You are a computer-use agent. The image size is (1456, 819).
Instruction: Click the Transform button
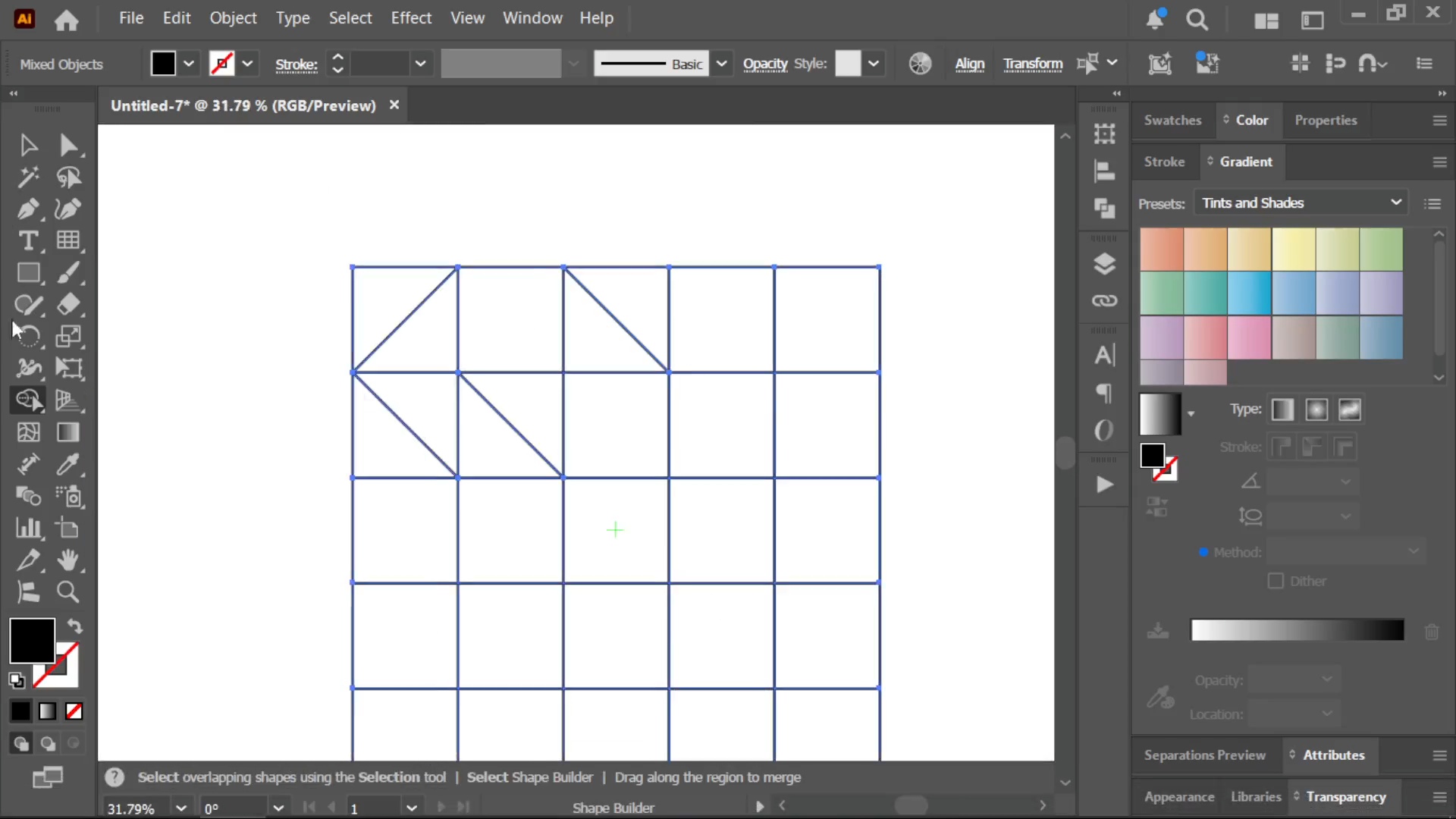(1033, 64)
